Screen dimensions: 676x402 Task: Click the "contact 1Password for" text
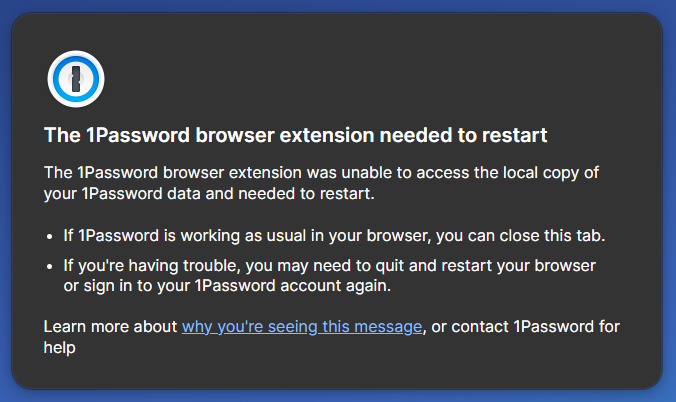(x=542, y=327)
